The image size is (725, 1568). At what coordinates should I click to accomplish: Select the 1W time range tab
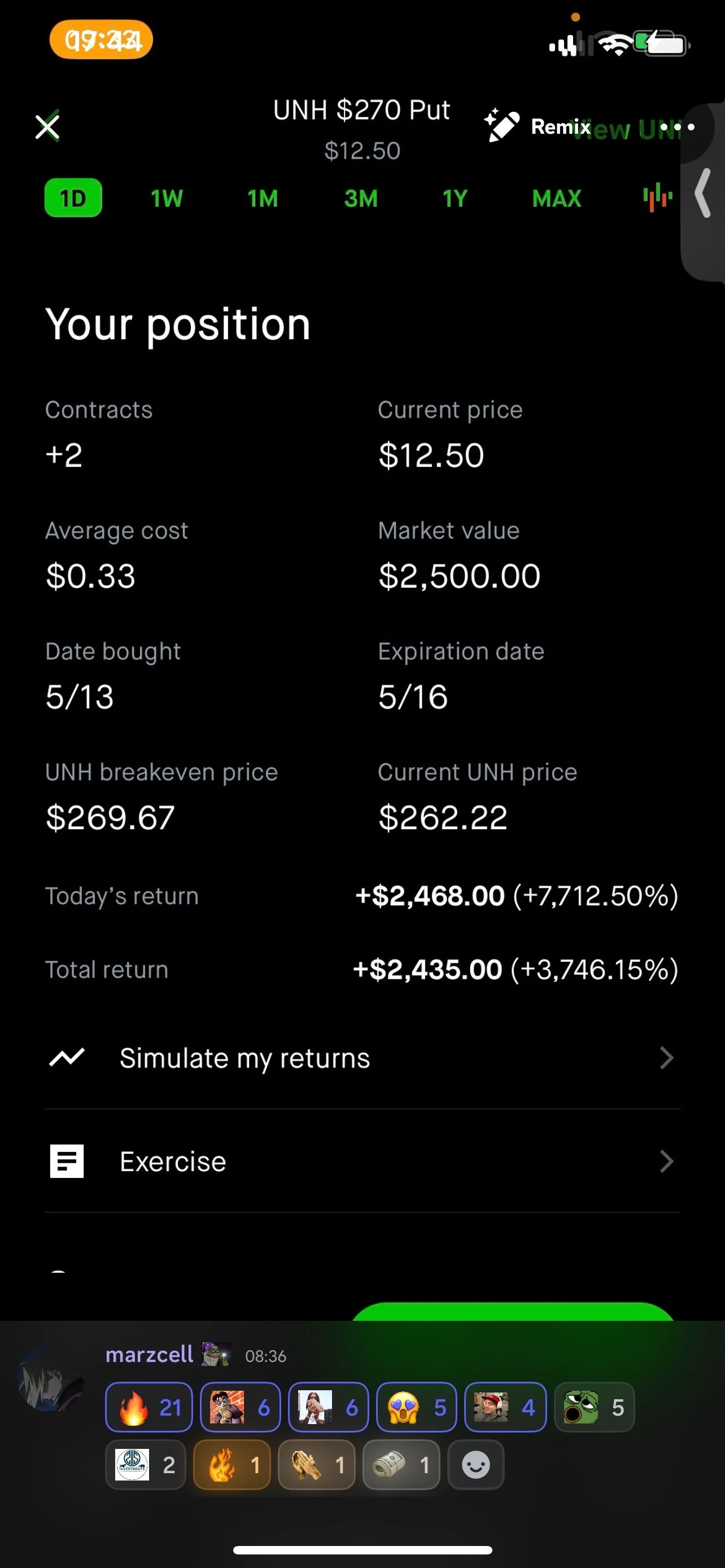click(166, 199)
